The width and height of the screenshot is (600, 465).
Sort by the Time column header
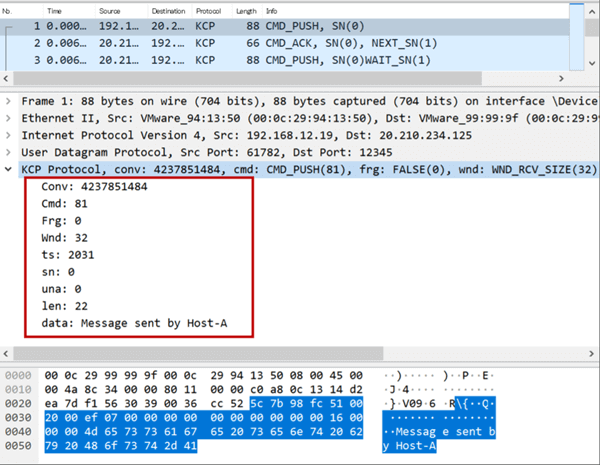[x=54, y=11]
